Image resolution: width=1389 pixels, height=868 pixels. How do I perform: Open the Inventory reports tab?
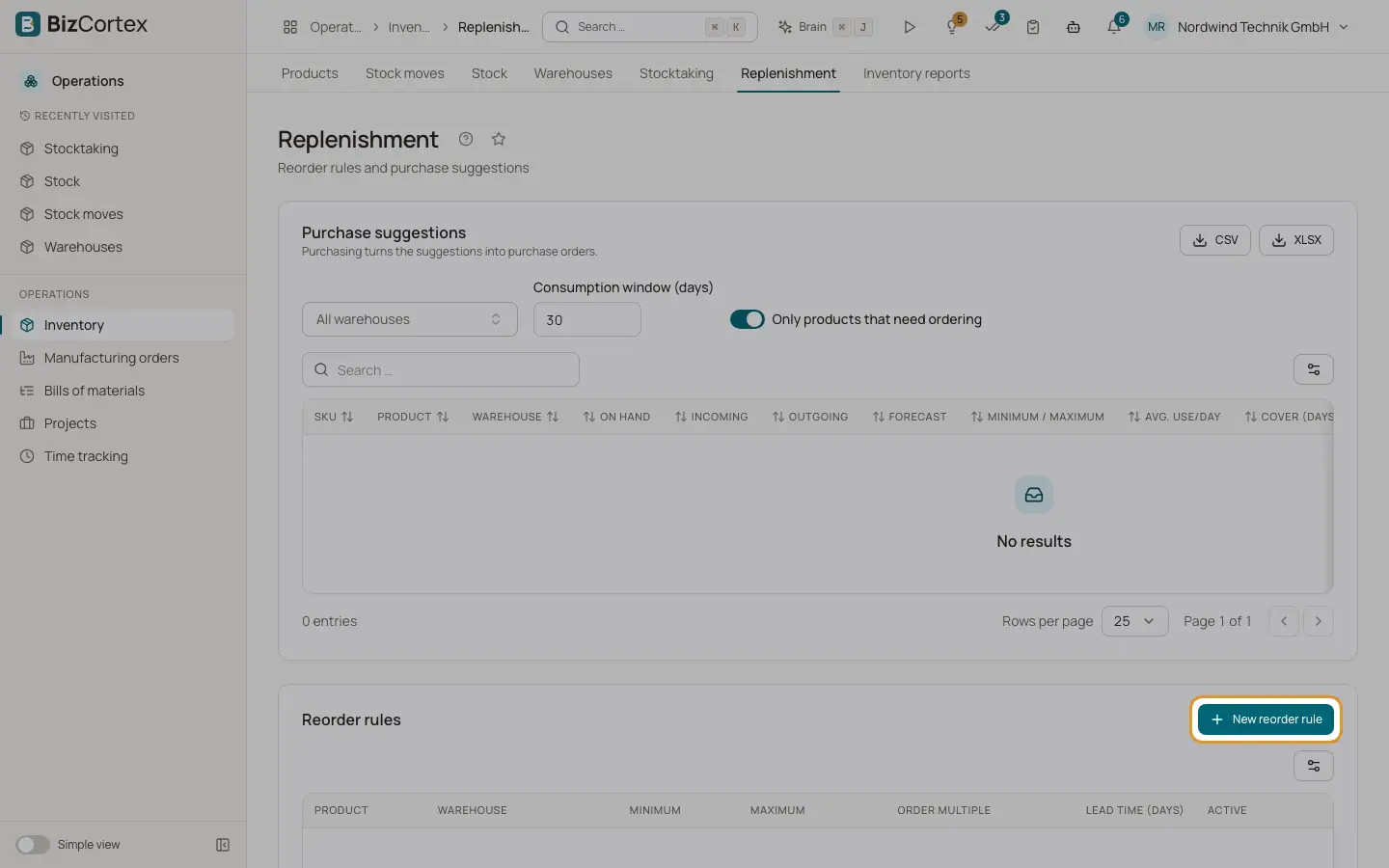916,73
